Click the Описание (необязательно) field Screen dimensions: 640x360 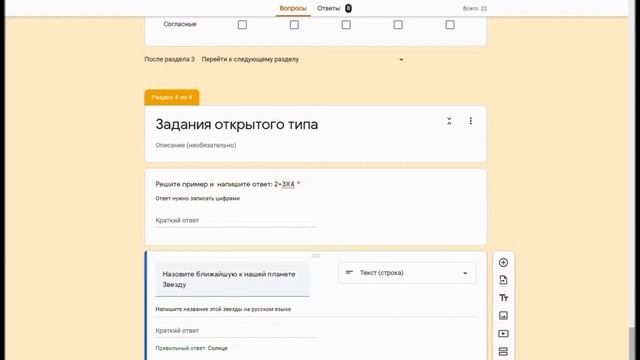196,145
